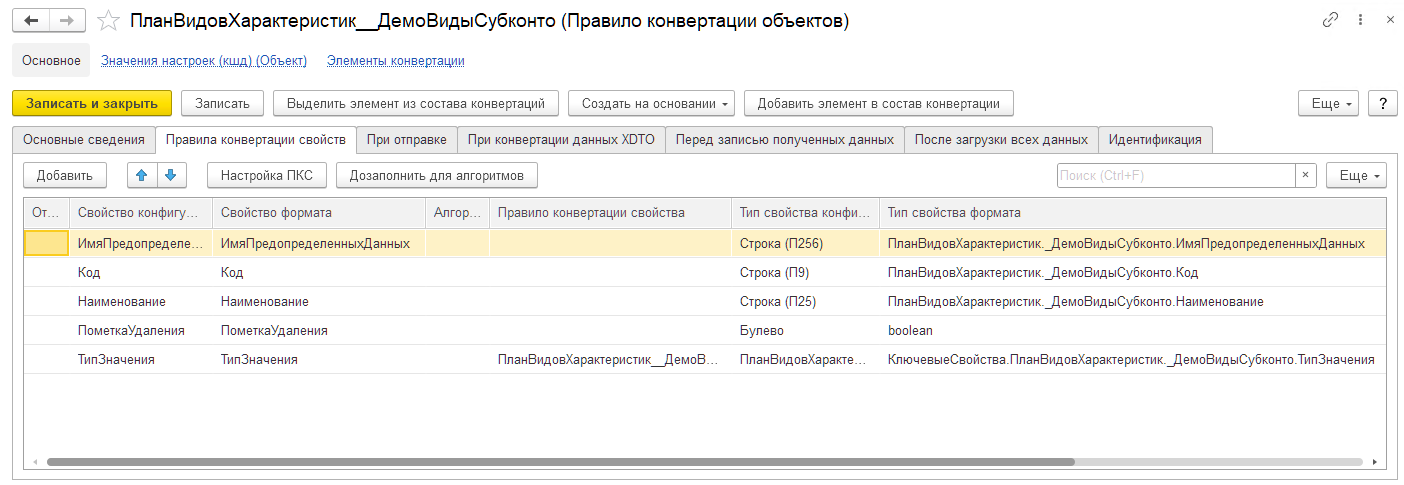1404x485 pixels.
Task: Click Добавить элемент в состав конвертации
Action: click(879, 103)
